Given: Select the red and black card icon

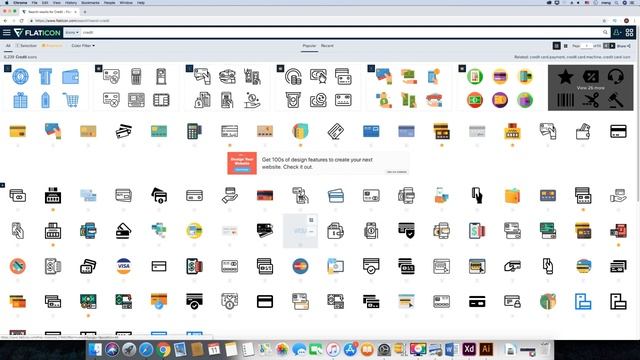Looking at the screenshot, I should coord(265,196).
